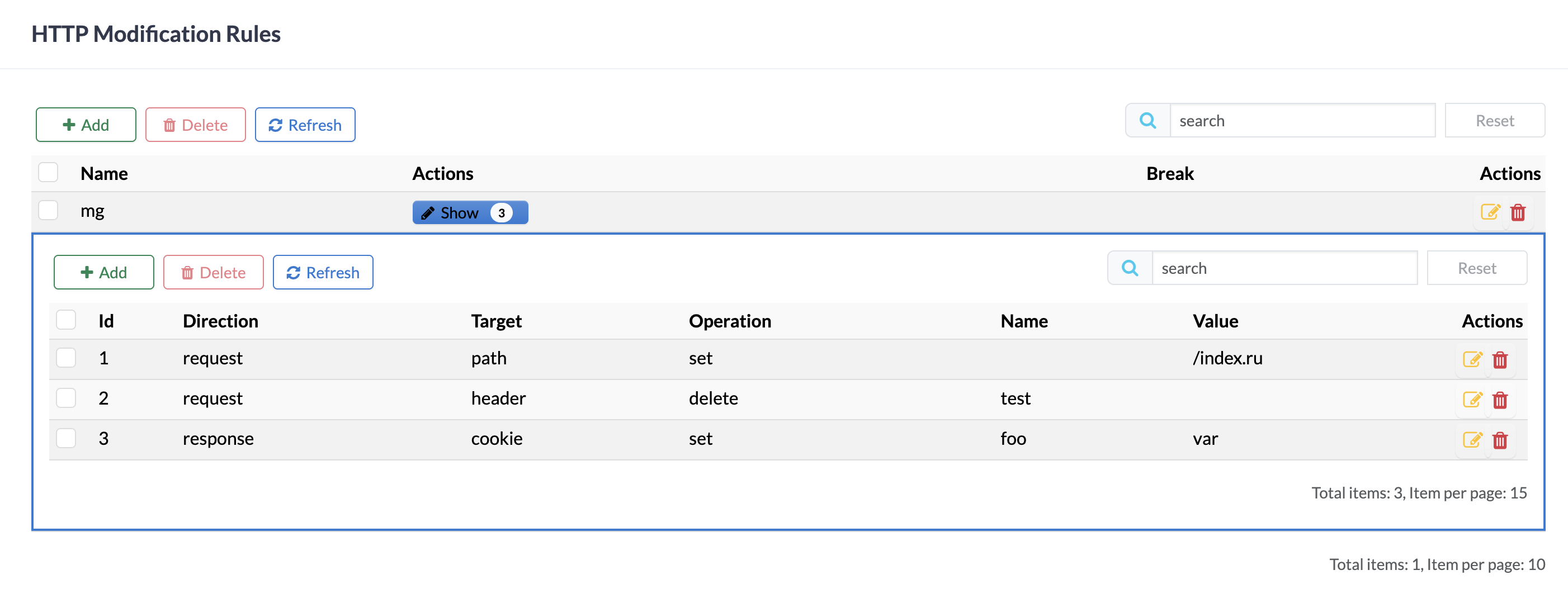Click the trash icon for rule mg
Image resolution: width=1568 pixels, height=608 pixels.
coord(1518,212)
